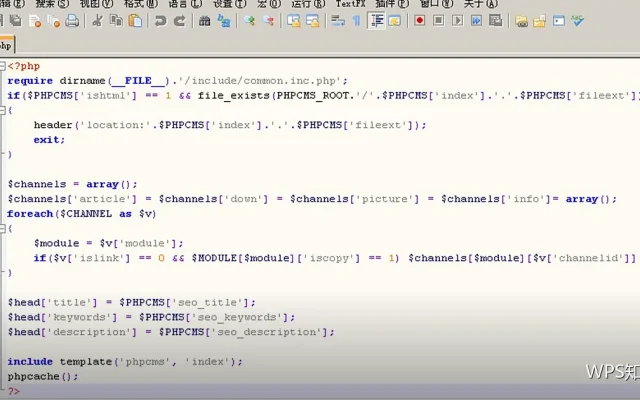Click the '<?php' opening tag text

pyautogui.click(x=24, y=66)
